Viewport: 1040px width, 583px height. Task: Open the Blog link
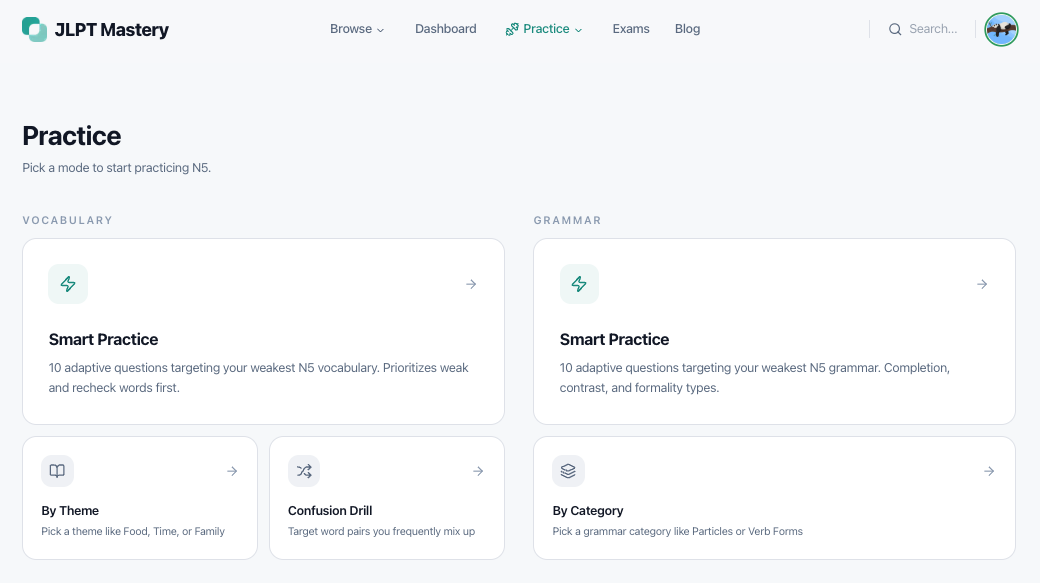pos(688,29)
